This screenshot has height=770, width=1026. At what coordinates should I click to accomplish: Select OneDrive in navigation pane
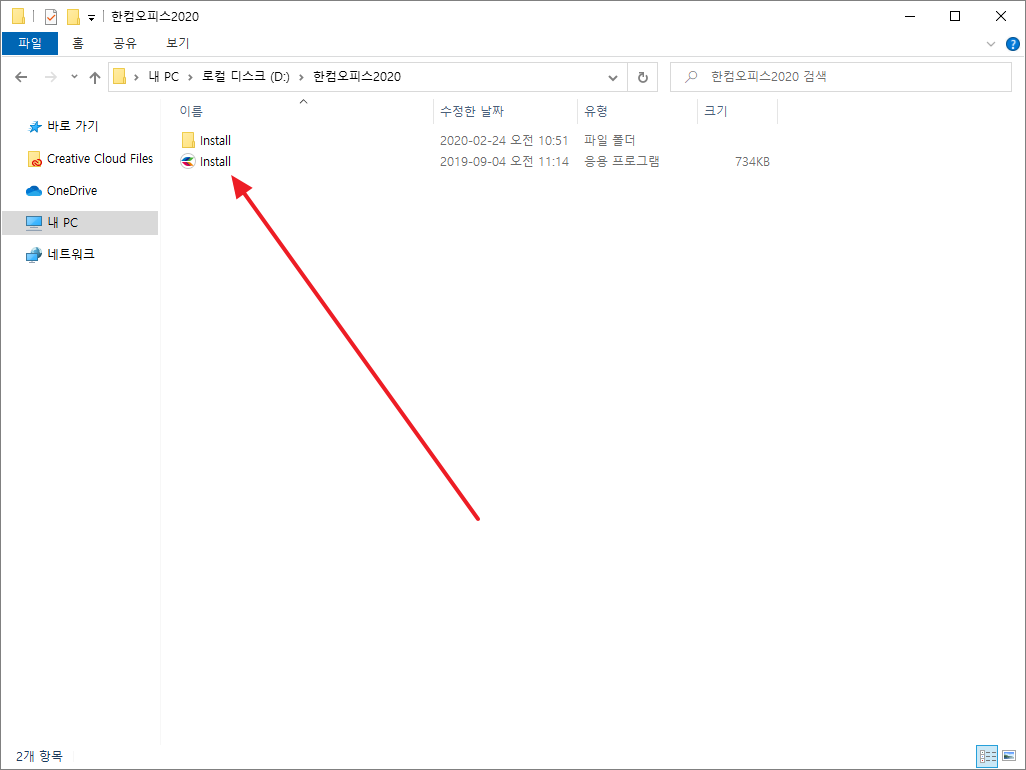pos(71,190)
